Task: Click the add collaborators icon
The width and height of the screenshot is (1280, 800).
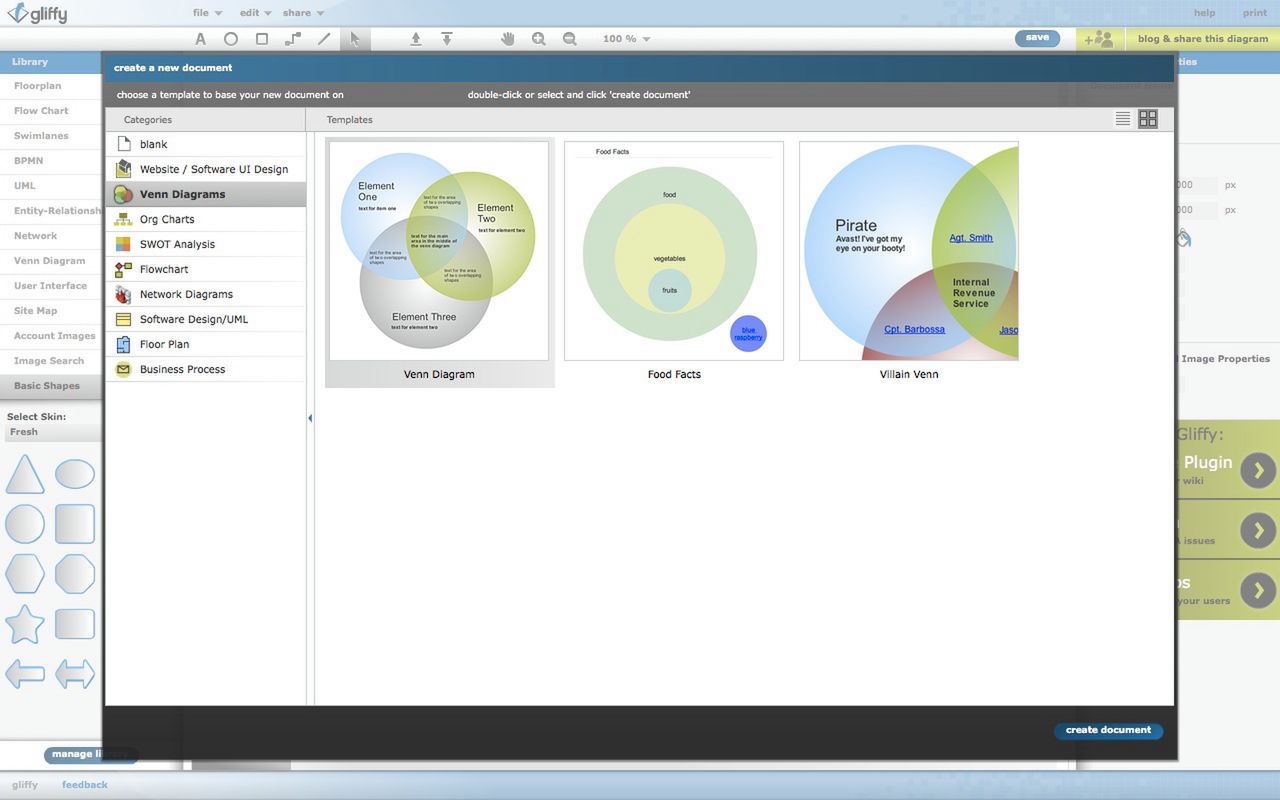Action: click(1099, 39)
